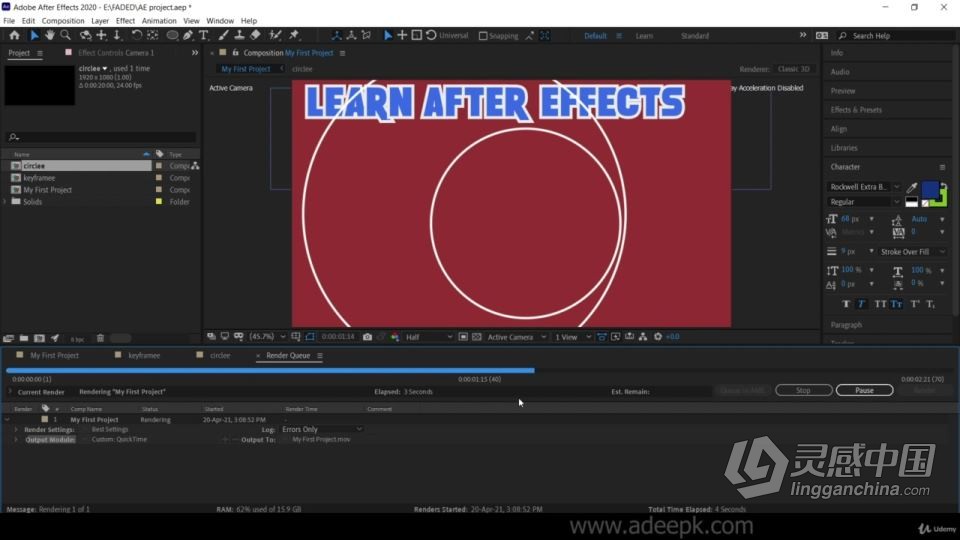Select the Horizontal Type tool
This screenshot has height=540, width=960.
coord(204,36)
